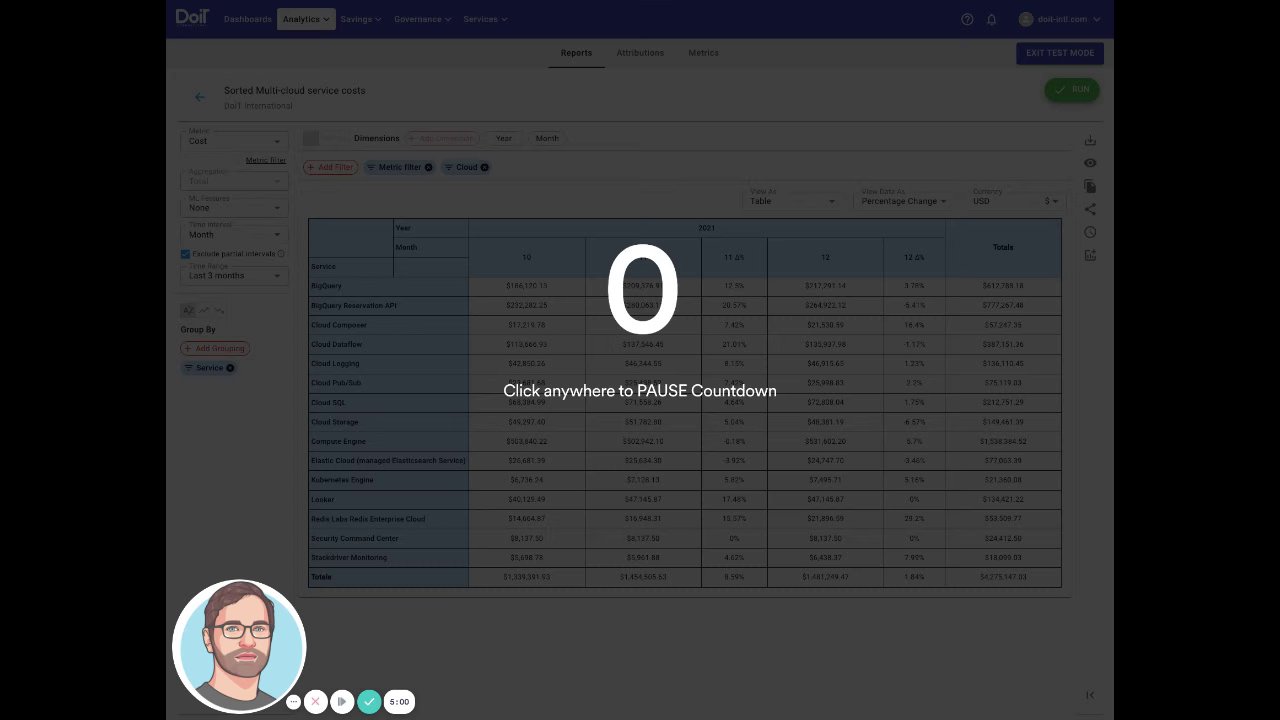Click the Add Grouping button
This screenshot has width=1280, height=720.
pos(215,348)
